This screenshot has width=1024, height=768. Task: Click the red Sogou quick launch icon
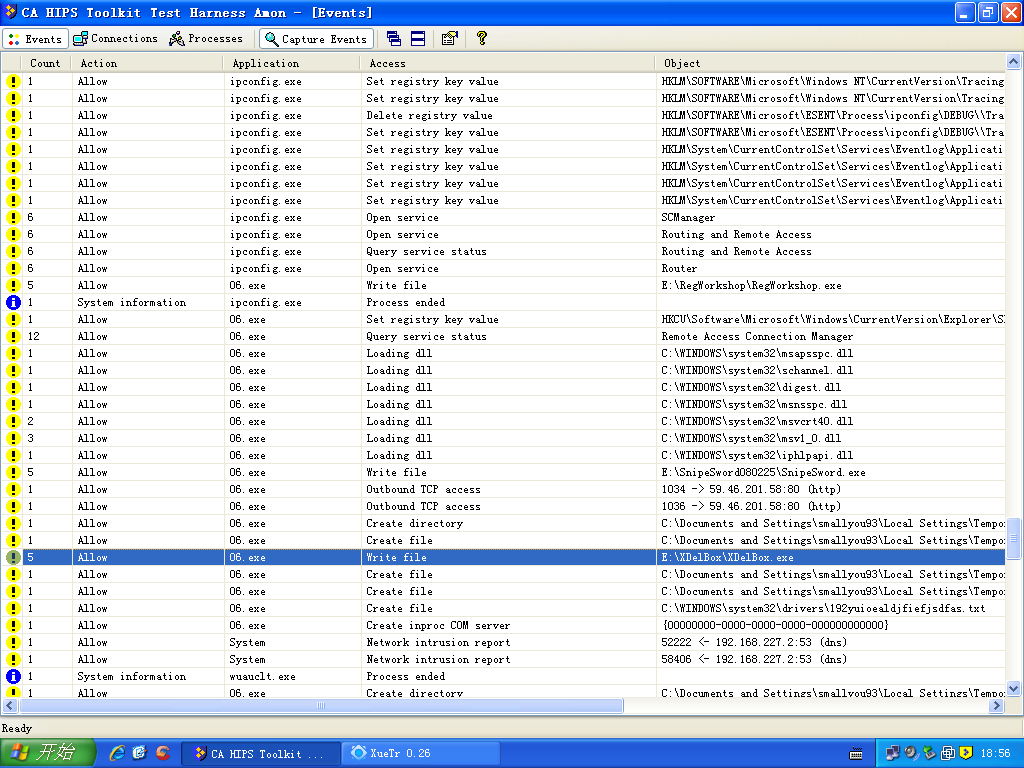point(163,753)
